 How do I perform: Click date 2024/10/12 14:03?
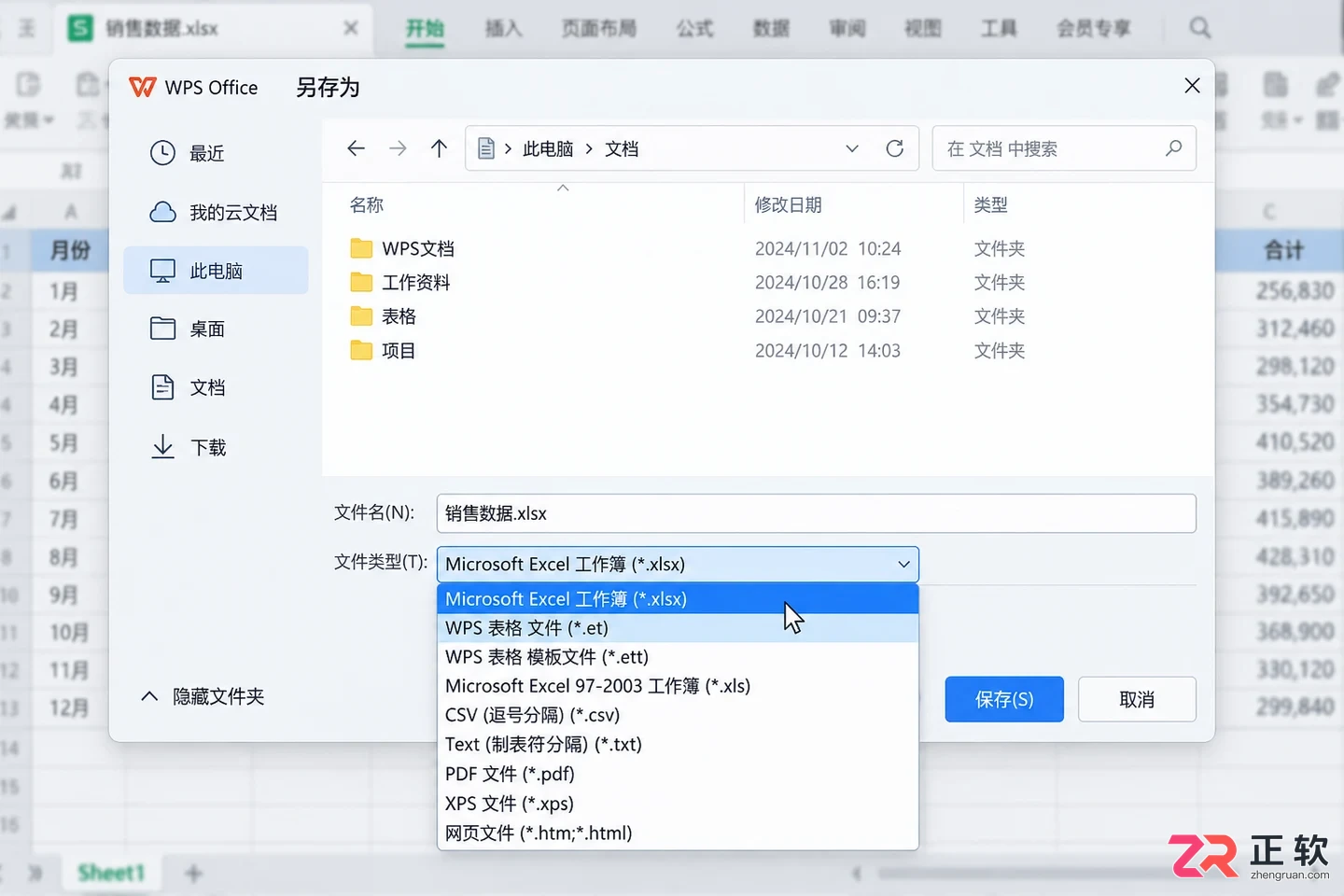(828, 351)
